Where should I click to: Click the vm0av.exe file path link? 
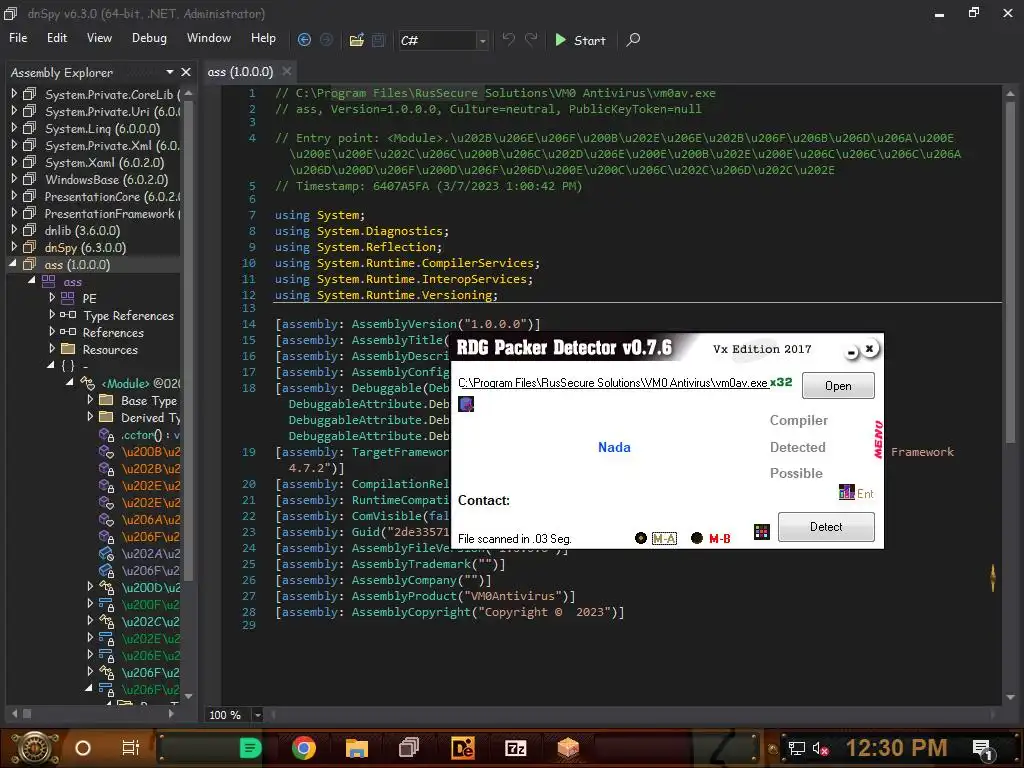click(613, 383)
